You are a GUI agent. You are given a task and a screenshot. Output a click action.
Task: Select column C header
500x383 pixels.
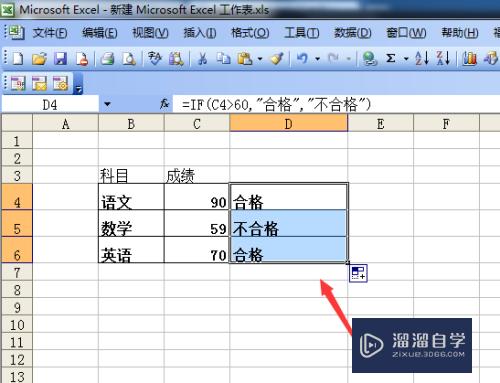click(x=197, y=124)
